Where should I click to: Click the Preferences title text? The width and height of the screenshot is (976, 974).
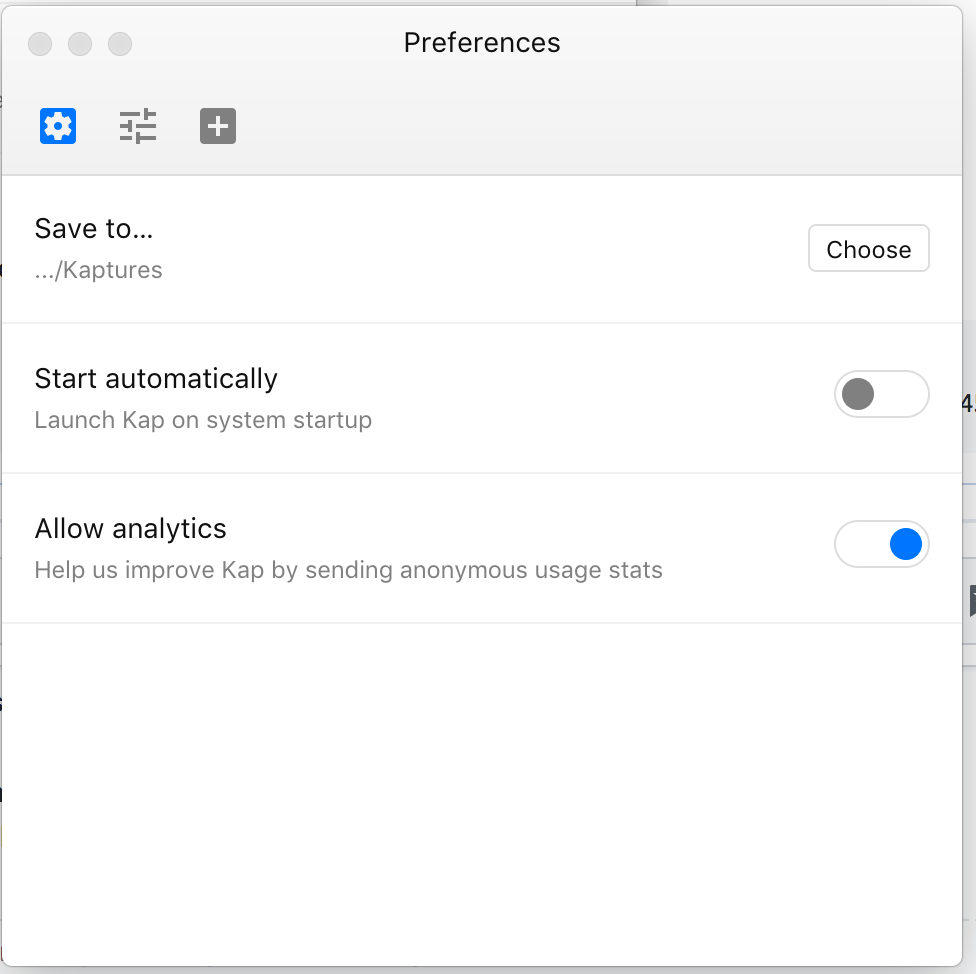482,43
